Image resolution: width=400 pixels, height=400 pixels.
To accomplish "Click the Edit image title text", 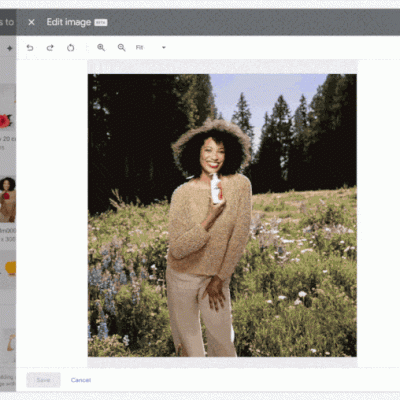I will [x=69, y=22].
